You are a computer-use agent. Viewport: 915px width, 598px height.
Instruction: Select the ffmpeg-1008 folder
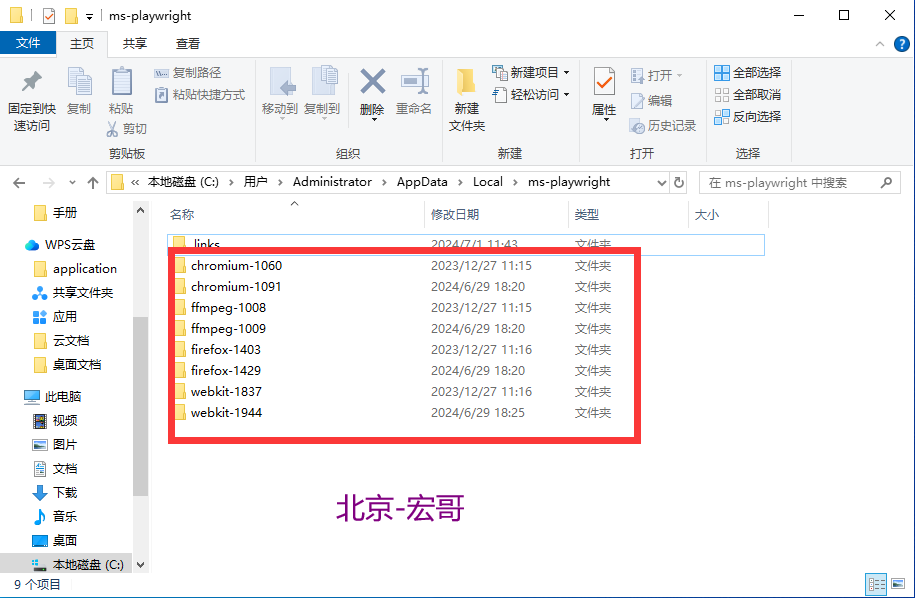tap(228, 308)
